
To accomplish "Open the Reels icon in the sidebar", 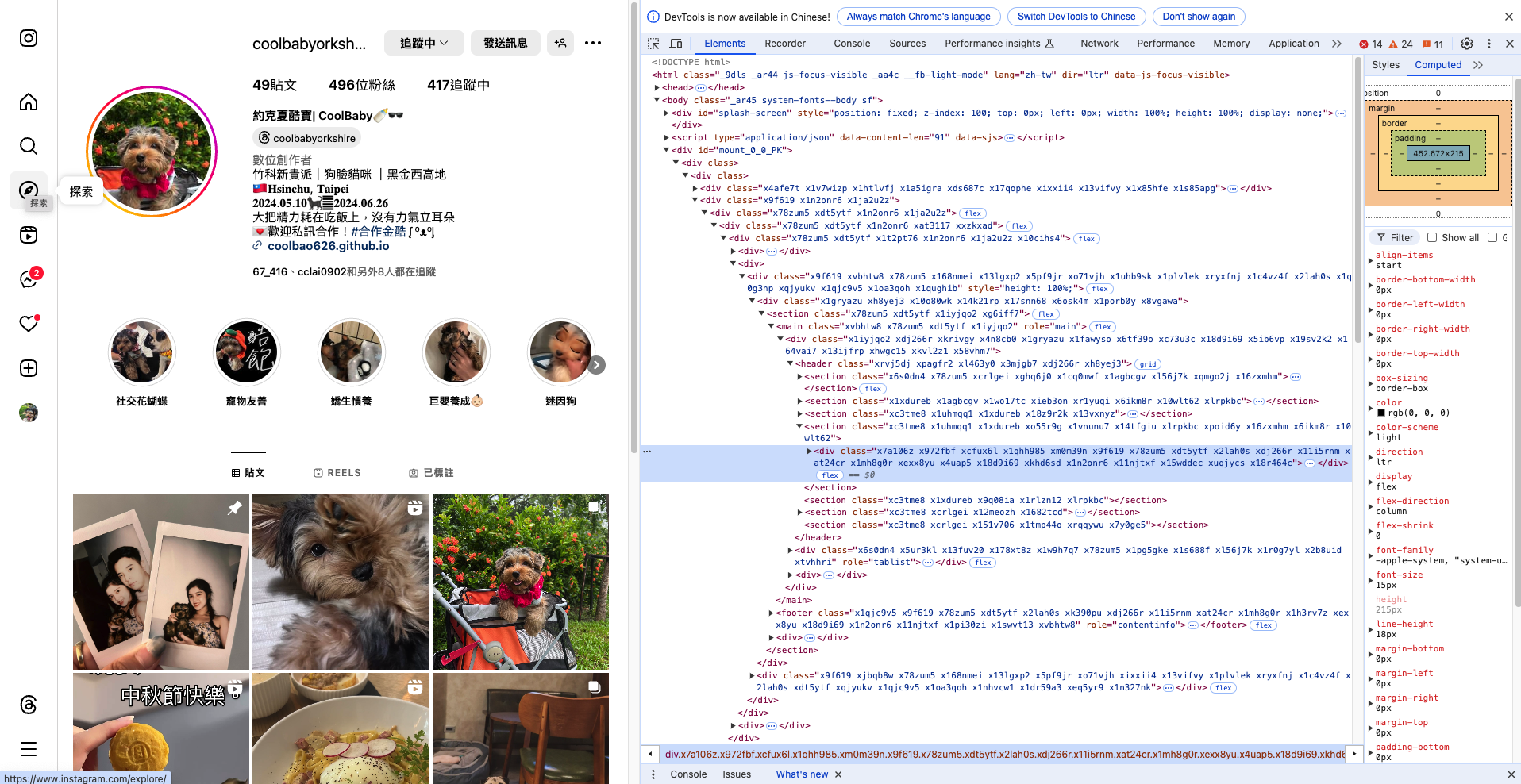I will pos(29,235).
